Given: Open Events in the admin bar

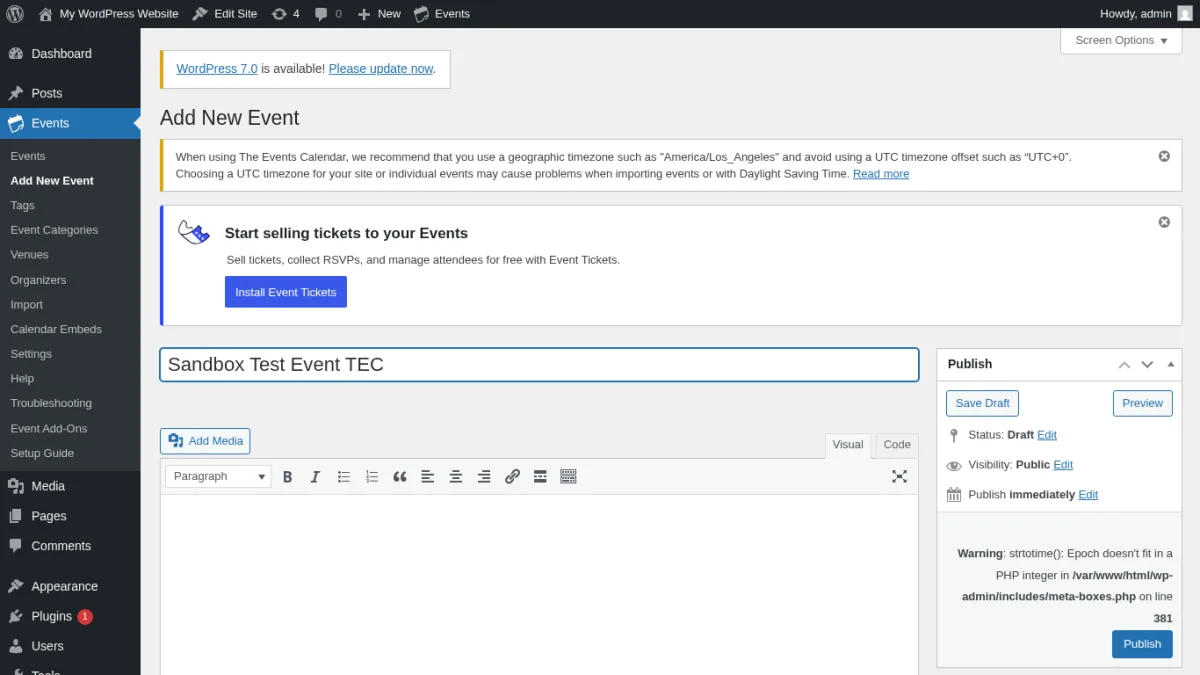Looking at the screenshot, I should tap(442, 13).
